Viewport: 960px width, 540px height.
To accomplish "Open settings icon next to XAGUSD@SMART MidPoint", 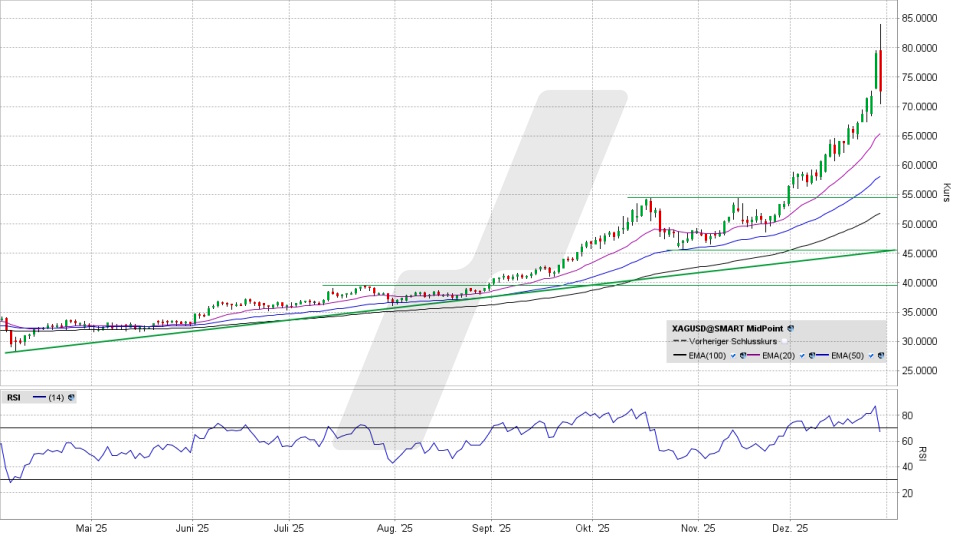I will [791, 327].
